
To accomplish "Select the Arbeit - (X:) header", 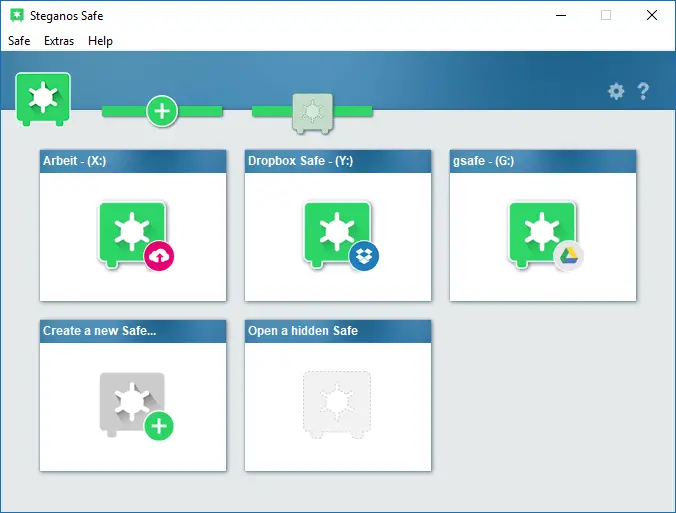I will pyautogui.click(x=133, y=161).
